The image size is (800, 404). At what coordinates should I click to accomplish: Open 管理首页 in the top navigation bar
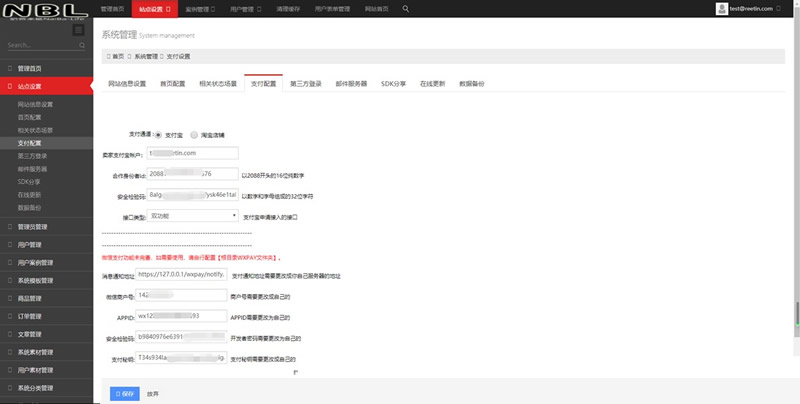click(112, 9)
